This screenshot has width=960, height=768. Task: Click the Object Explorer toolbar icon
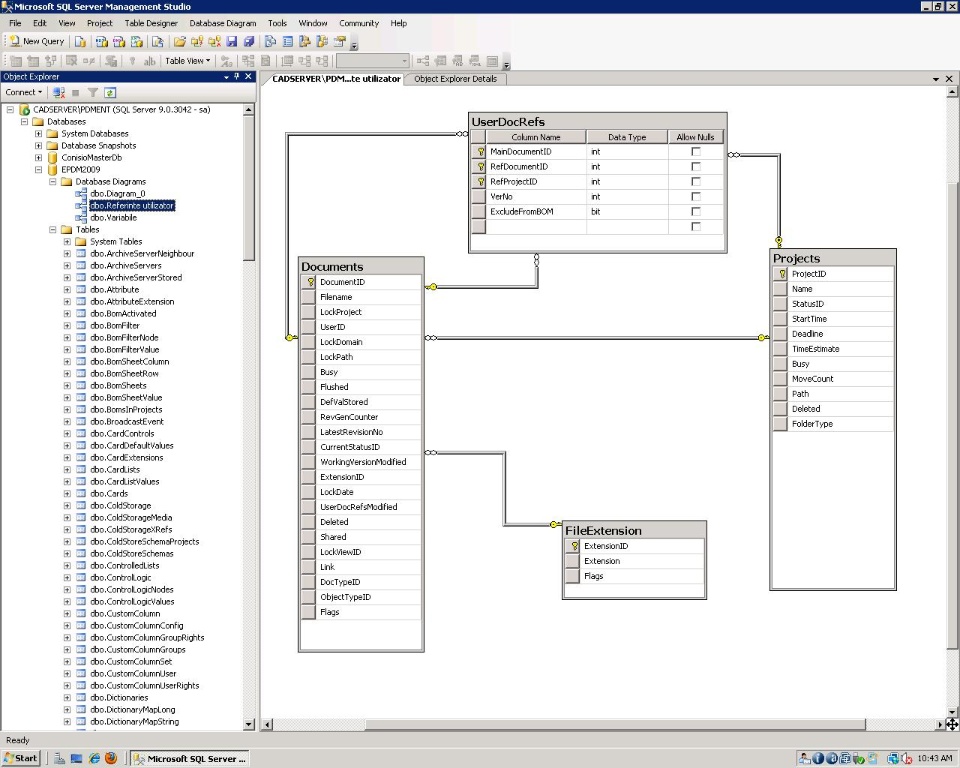pos(304,42)
